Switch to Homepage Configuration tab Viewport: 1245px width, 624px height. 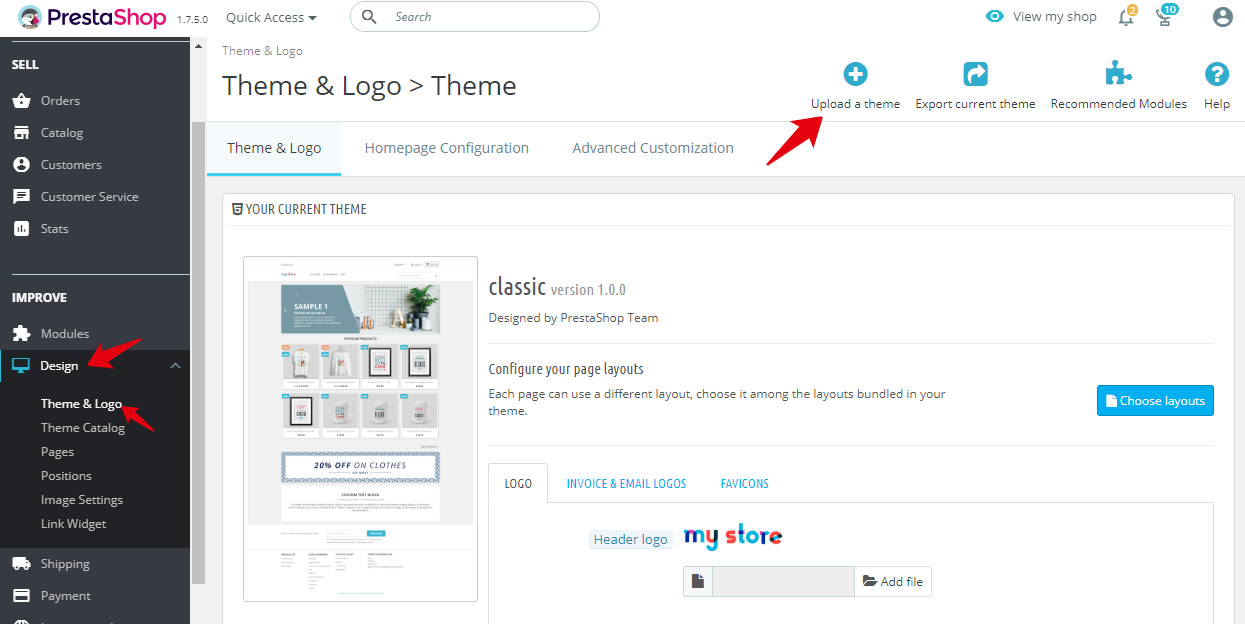point(447,148)
